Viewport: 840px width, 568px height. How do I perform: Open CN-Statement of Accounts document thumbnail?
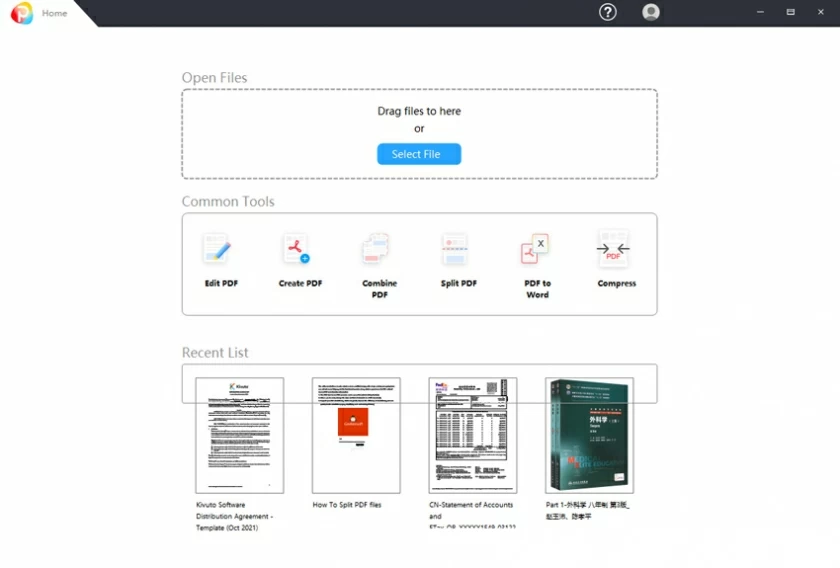click(x=473, y=435)
